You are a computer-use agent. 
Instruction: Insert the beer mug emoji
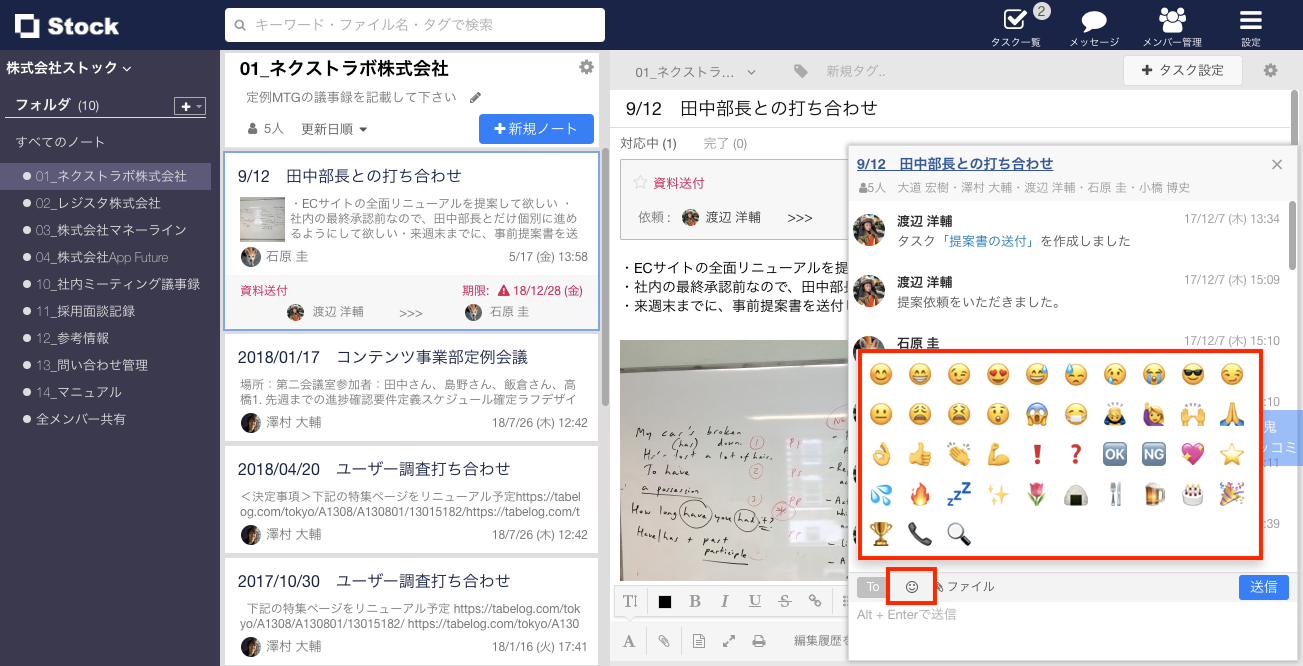click(x=1154, y=494)
